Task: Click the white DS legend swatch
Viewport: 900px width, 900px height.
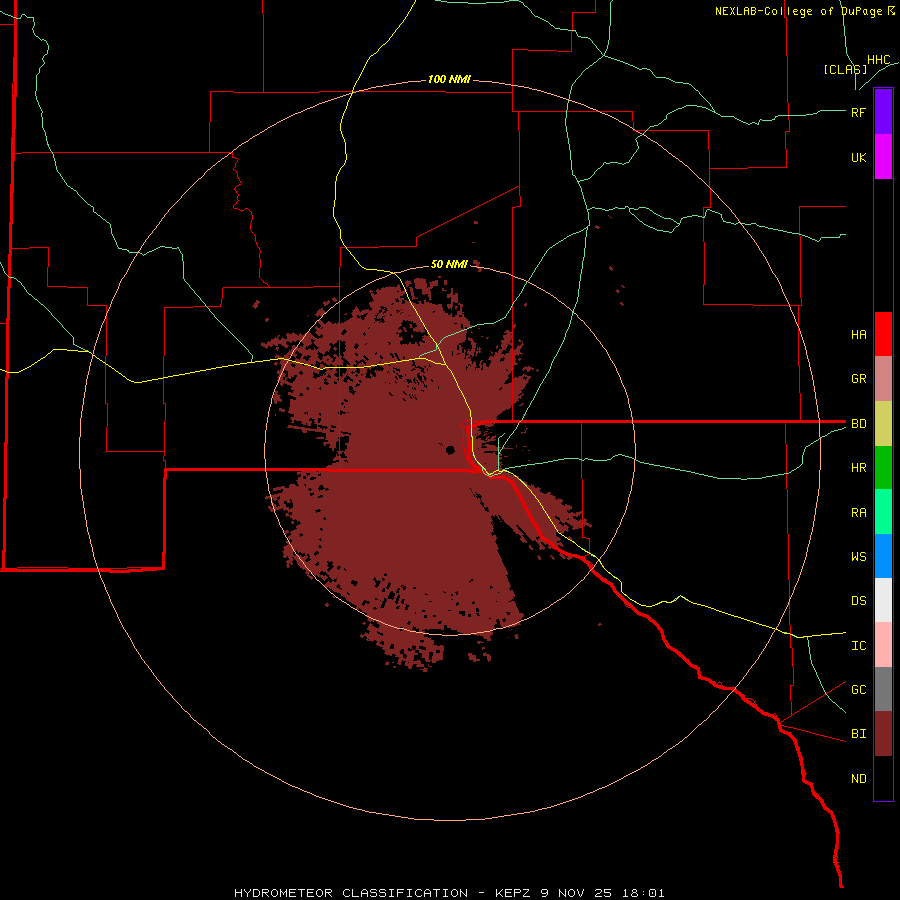Action: click(x=883, y=600)
